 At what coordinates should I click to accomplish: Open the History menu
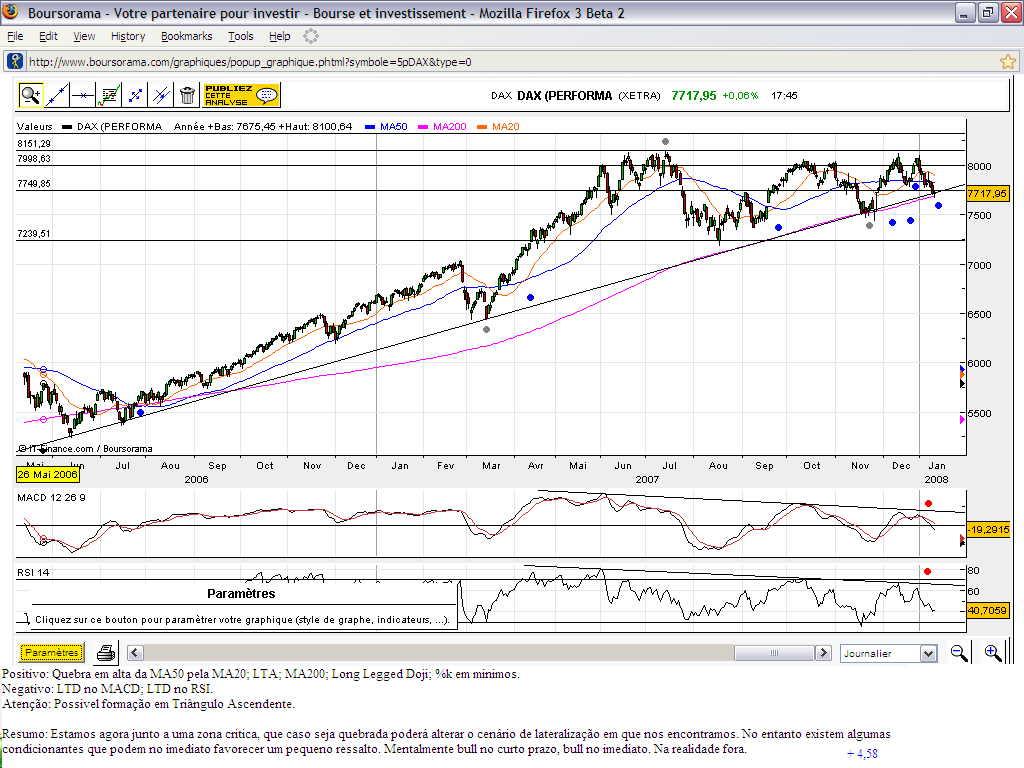coord(128,37)
